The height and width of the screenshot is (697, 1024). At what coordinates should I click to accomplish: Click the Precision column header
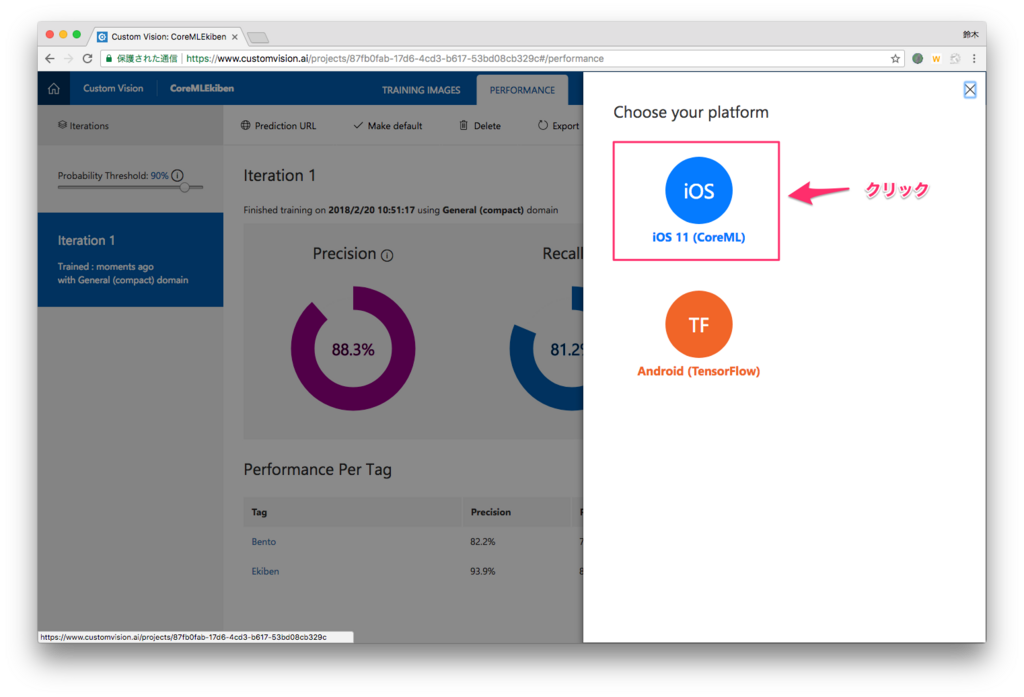point(491,512)
